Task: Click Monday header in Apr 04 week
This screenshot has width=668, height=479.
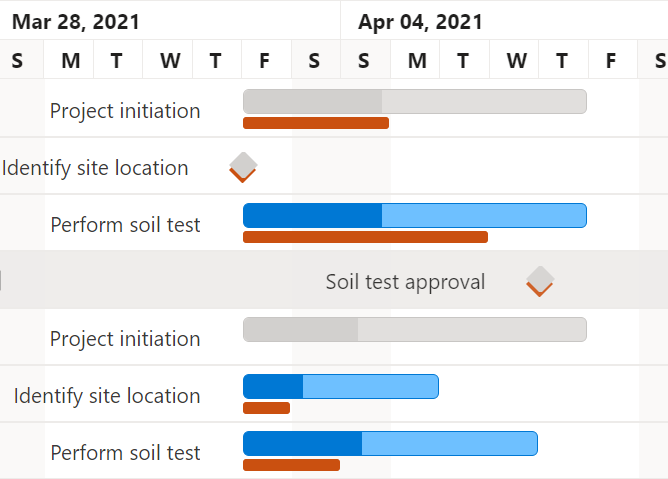Action: coord(416,61)
